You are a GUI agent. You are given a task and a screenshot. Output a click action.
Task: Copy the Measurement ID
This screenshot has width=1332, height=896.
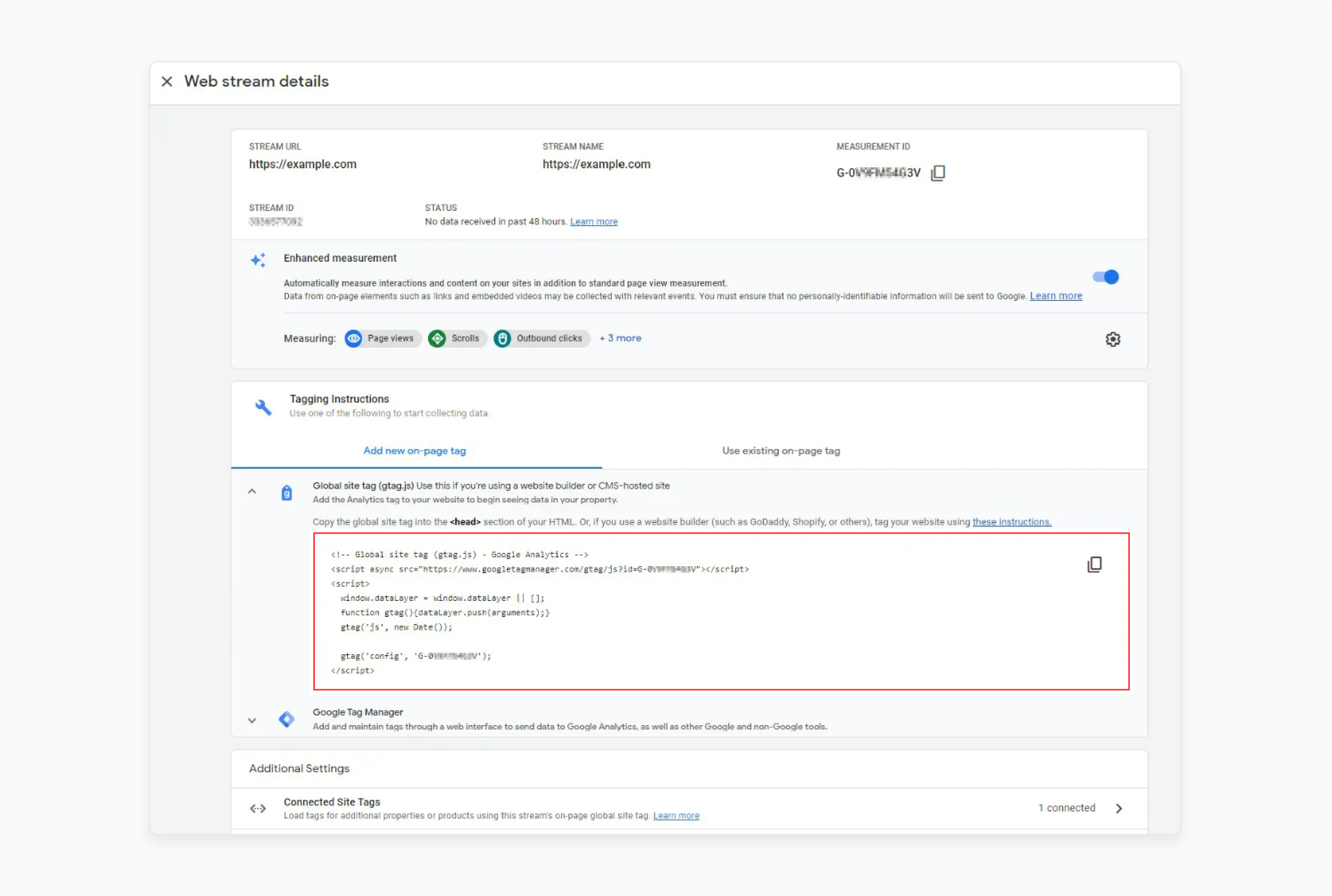(938, 173)
